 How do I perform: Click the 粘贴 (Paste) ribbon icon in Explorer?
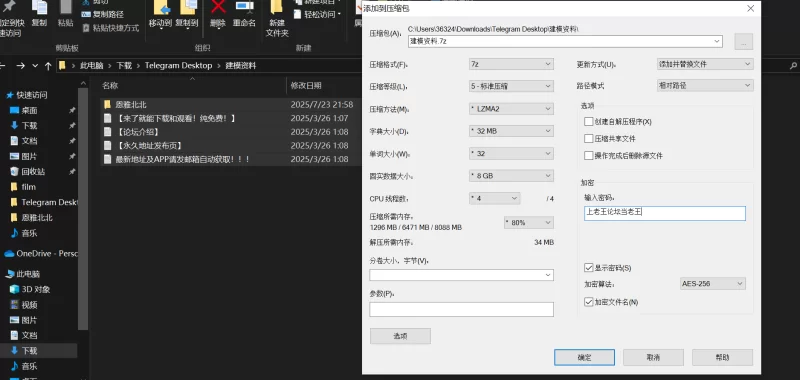[65, 13]
